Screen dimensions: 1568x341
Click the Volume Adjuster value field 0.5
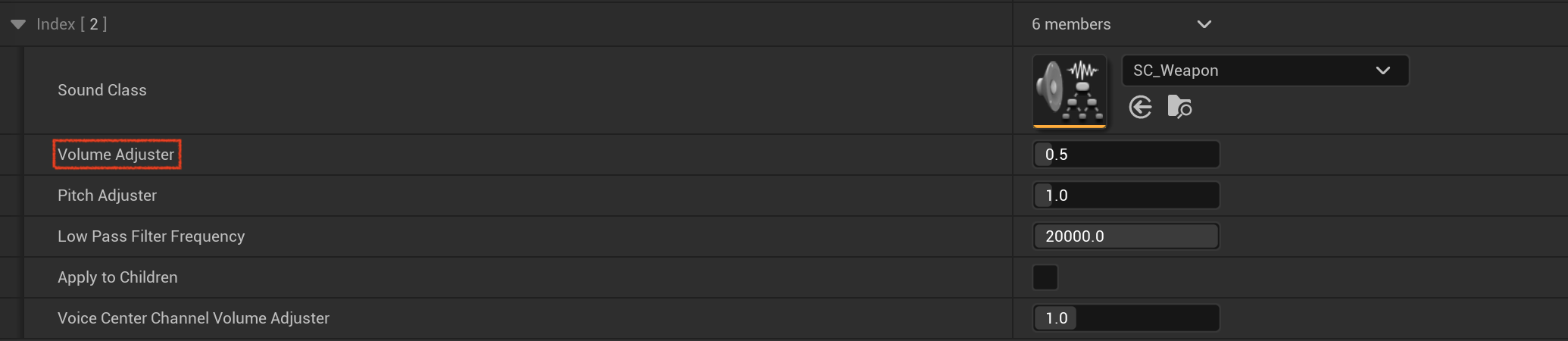tap(1126, 155)
